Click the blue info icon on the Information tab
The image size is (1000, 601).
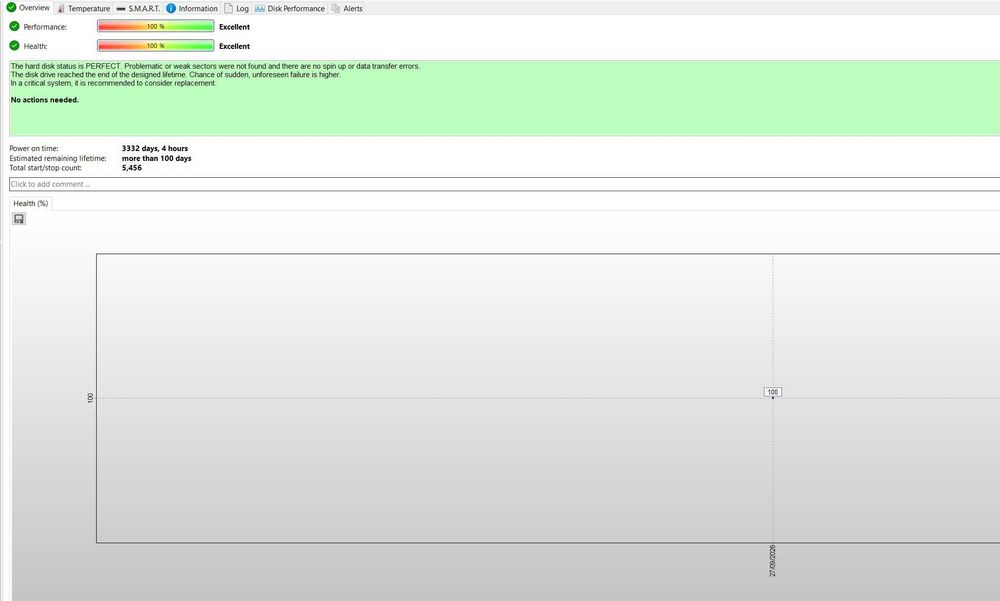pos(171,8)
